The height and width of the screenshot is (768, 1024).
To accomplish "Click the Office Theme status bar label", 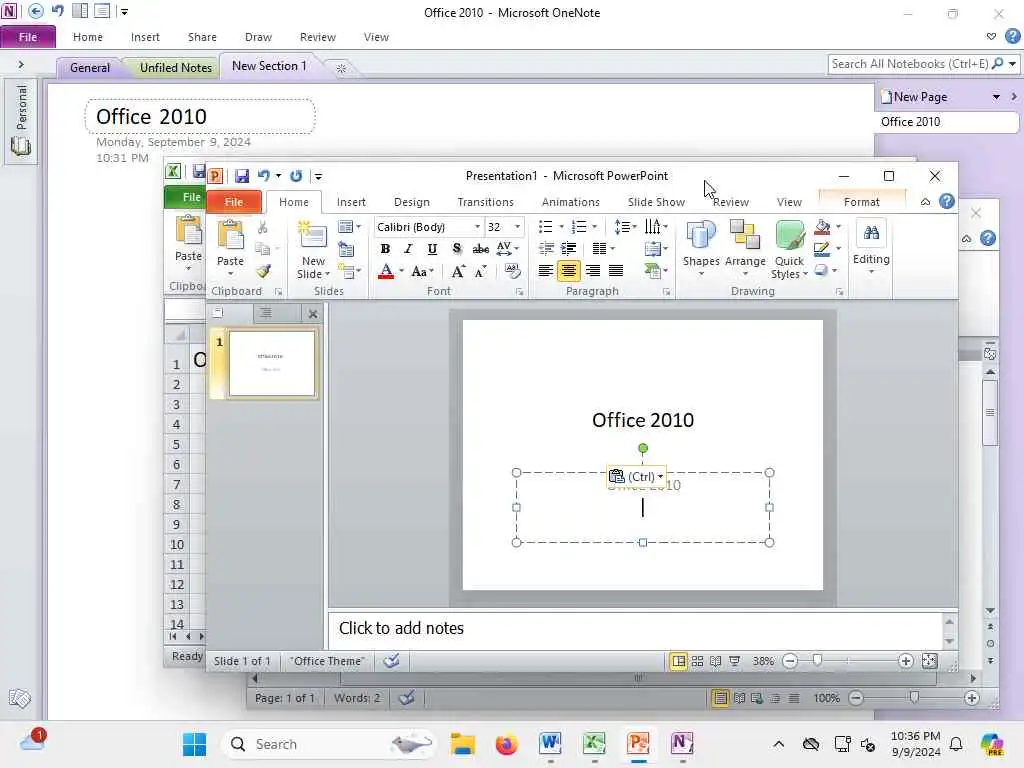I will 327,661.
